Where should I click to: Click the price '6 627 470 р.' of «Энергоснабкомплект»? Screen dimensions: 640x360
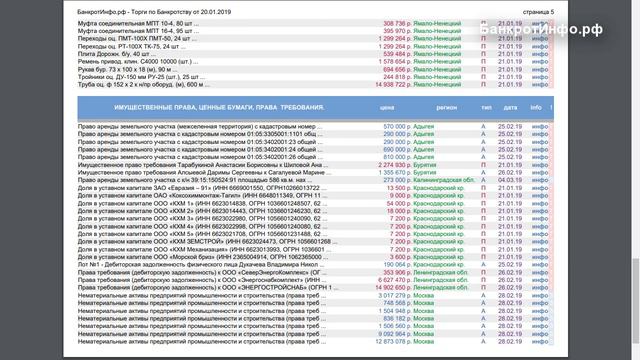[x=395, y=280]
